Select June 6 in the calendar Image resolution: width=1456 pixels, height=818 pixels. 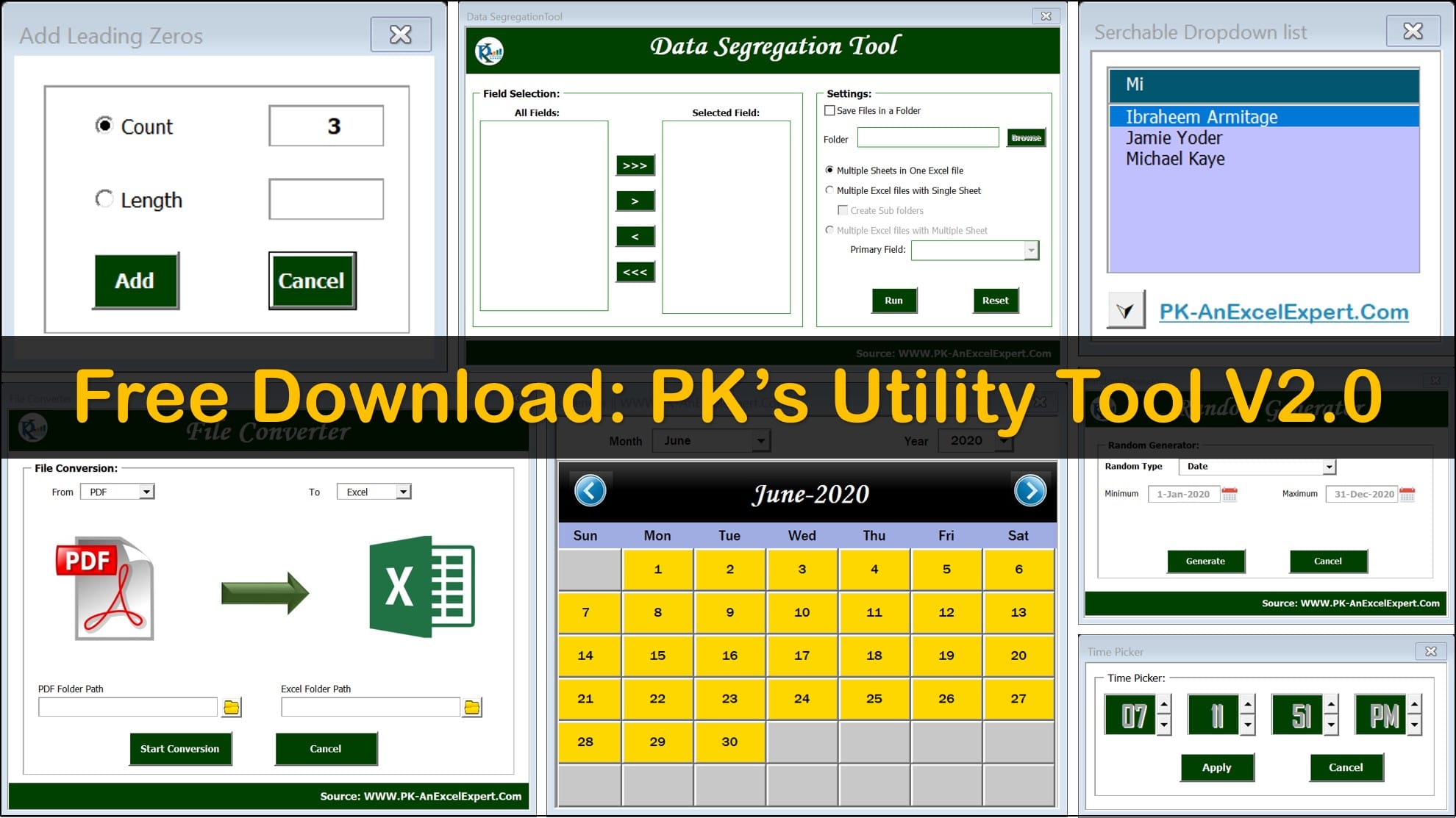1018,570
